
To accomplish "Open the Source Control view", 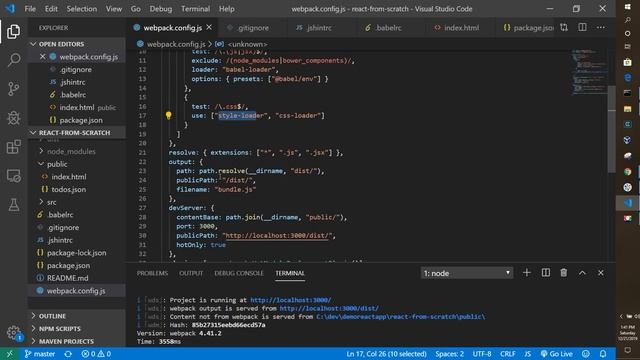I will click(x=13, y=89).
